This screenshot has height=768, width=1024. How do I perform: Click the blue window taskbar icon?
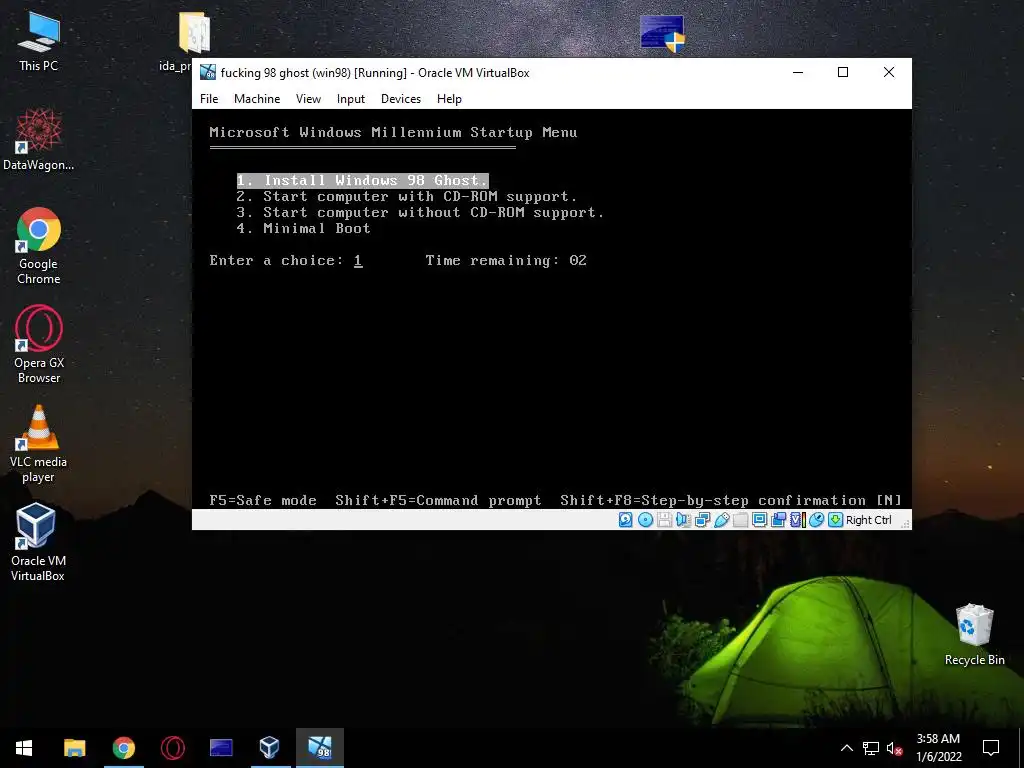221,748
